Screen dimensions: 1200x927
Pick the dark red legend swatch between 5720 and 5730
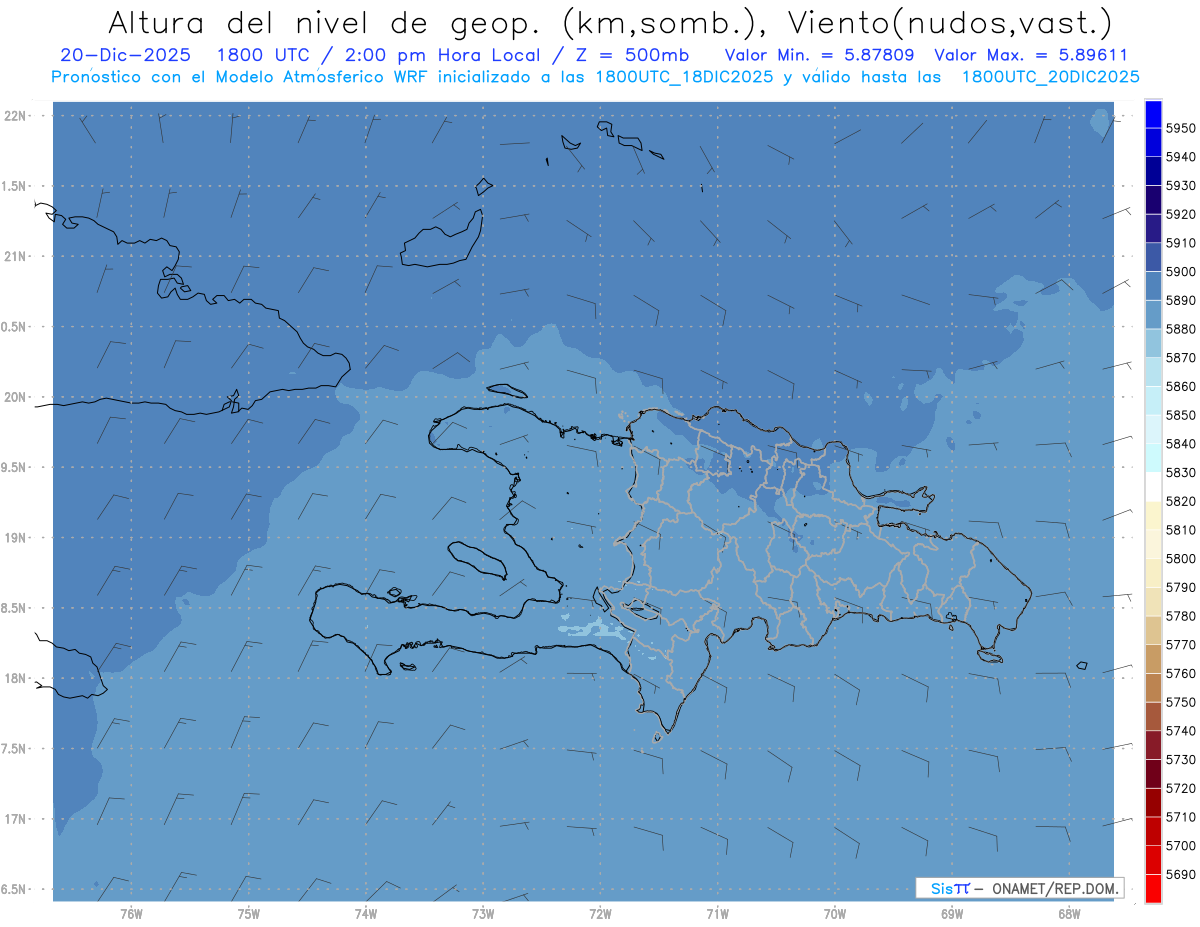(1153, 773)
